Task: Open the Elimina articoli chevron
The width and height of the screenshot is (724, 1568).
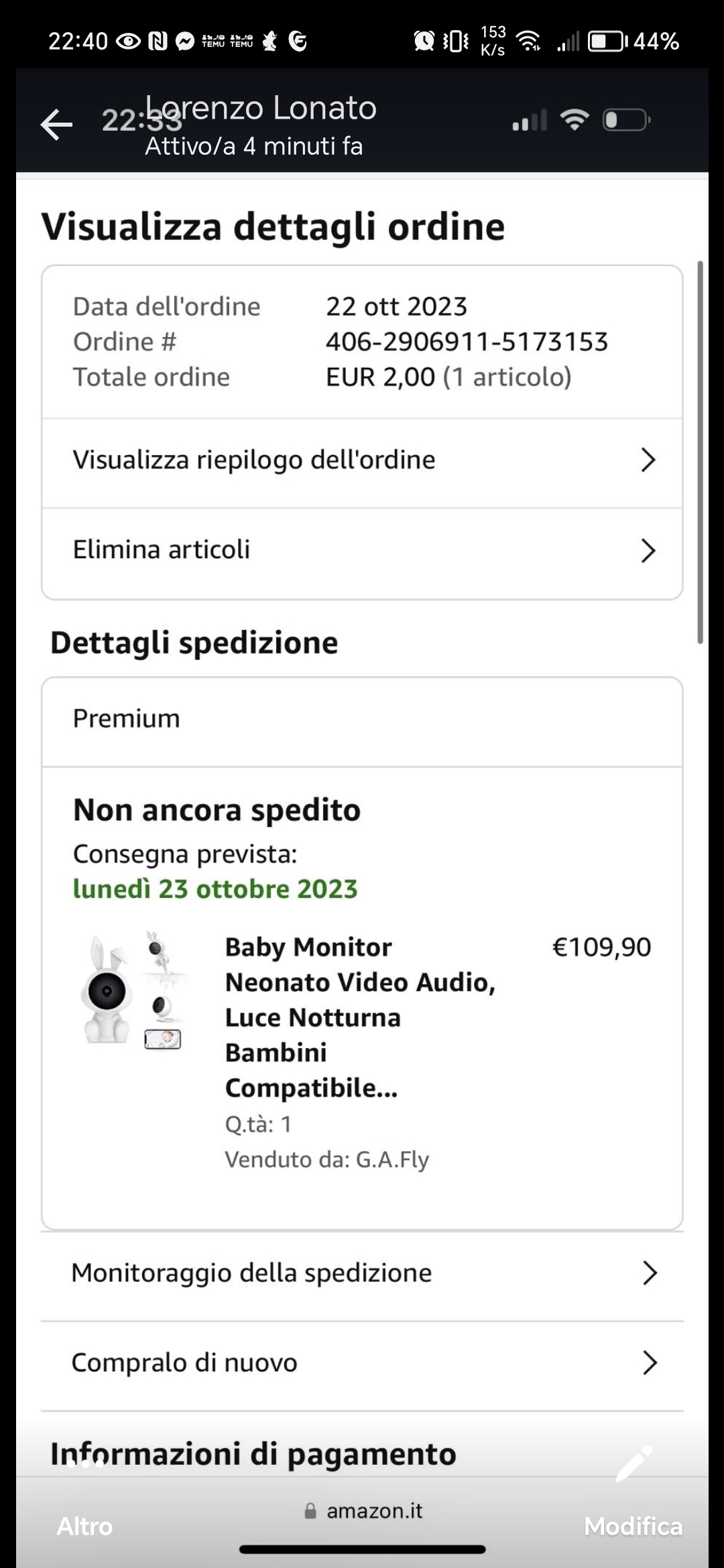Action: [648, 550]
